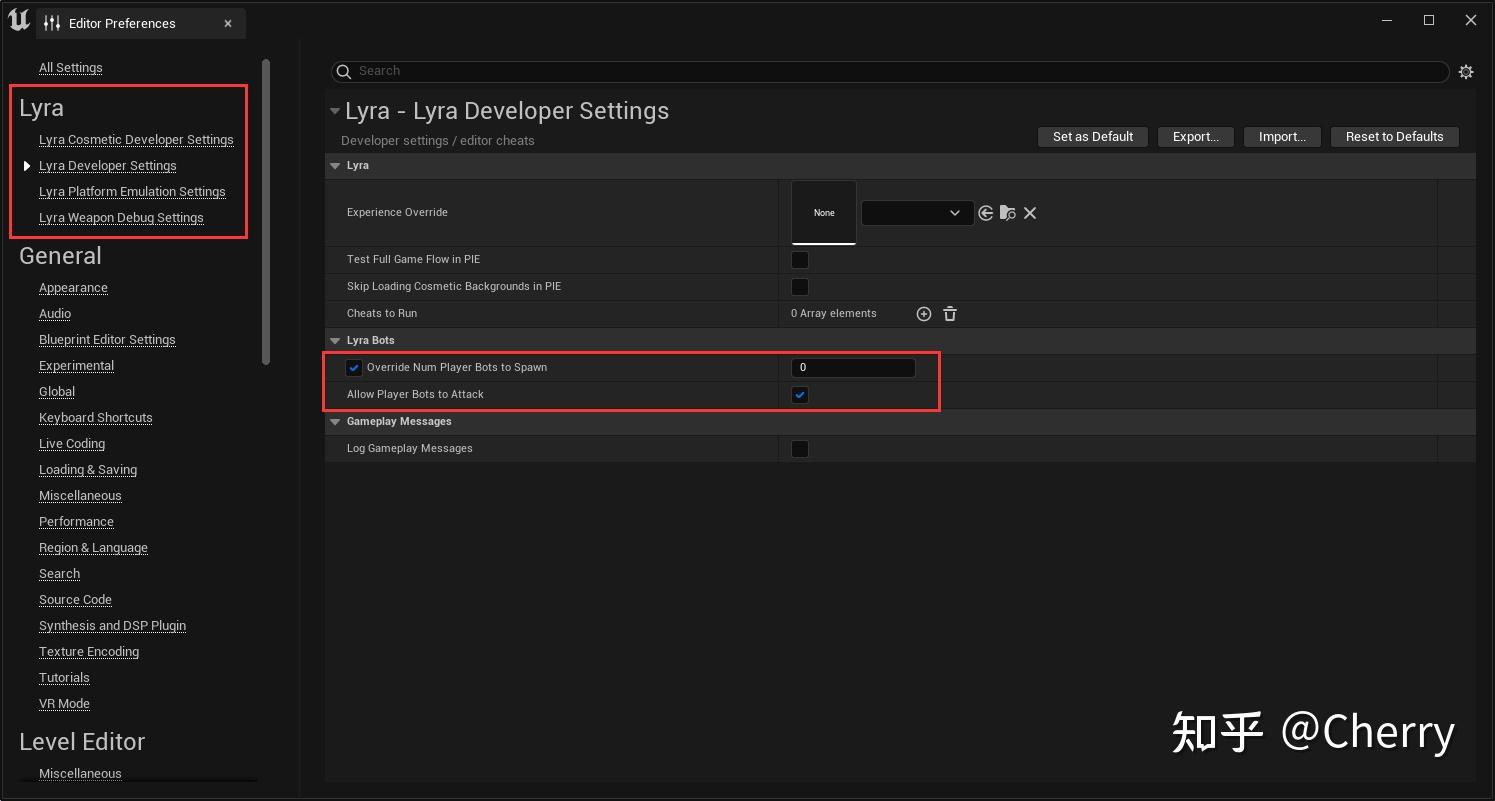The height and width of the screenshot is (801, 1495).
Task: Click the settings Search input field
Action: [890, 71]
